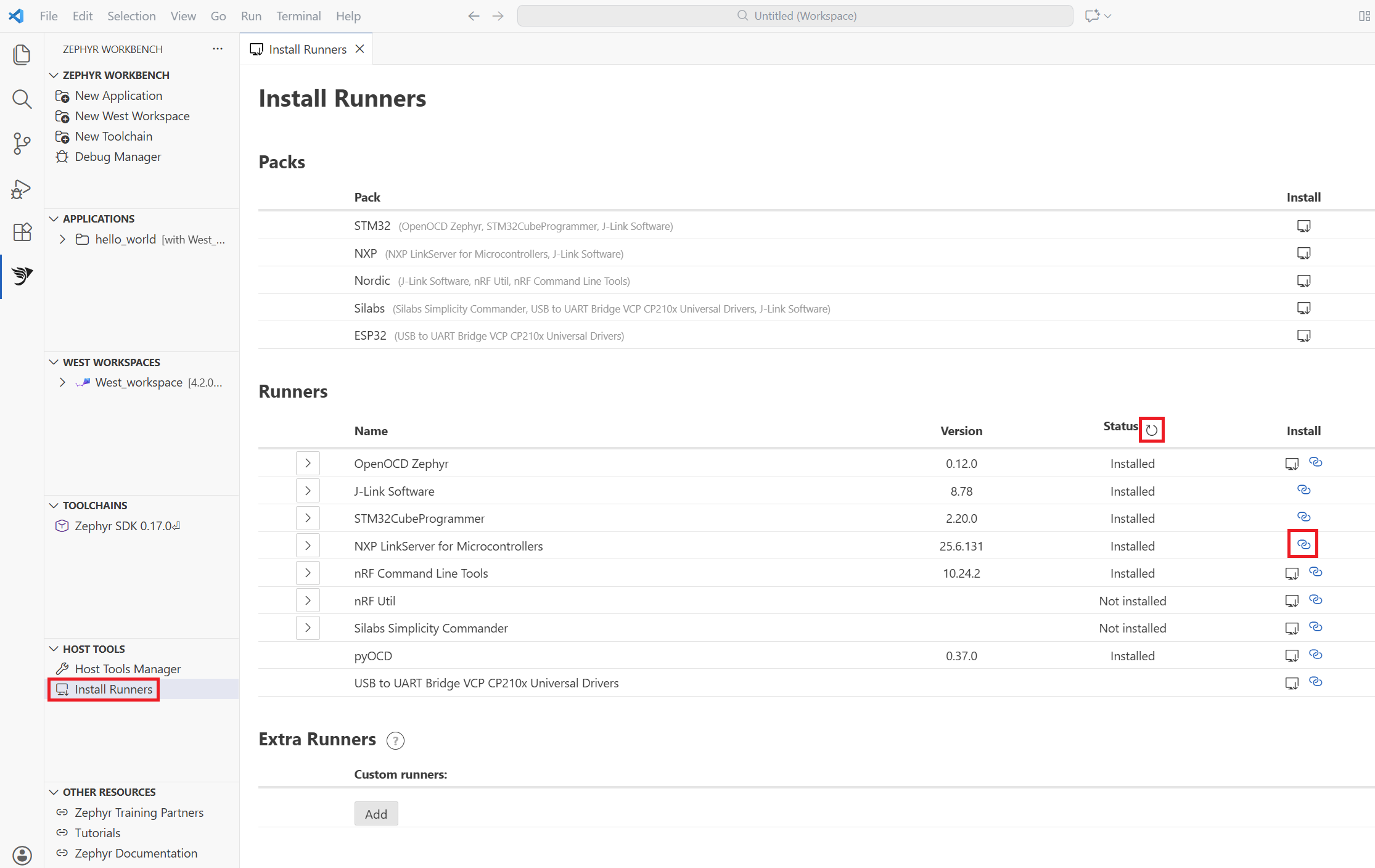
Task: Click the Add button under Custom runners
Action: point(376,813)
